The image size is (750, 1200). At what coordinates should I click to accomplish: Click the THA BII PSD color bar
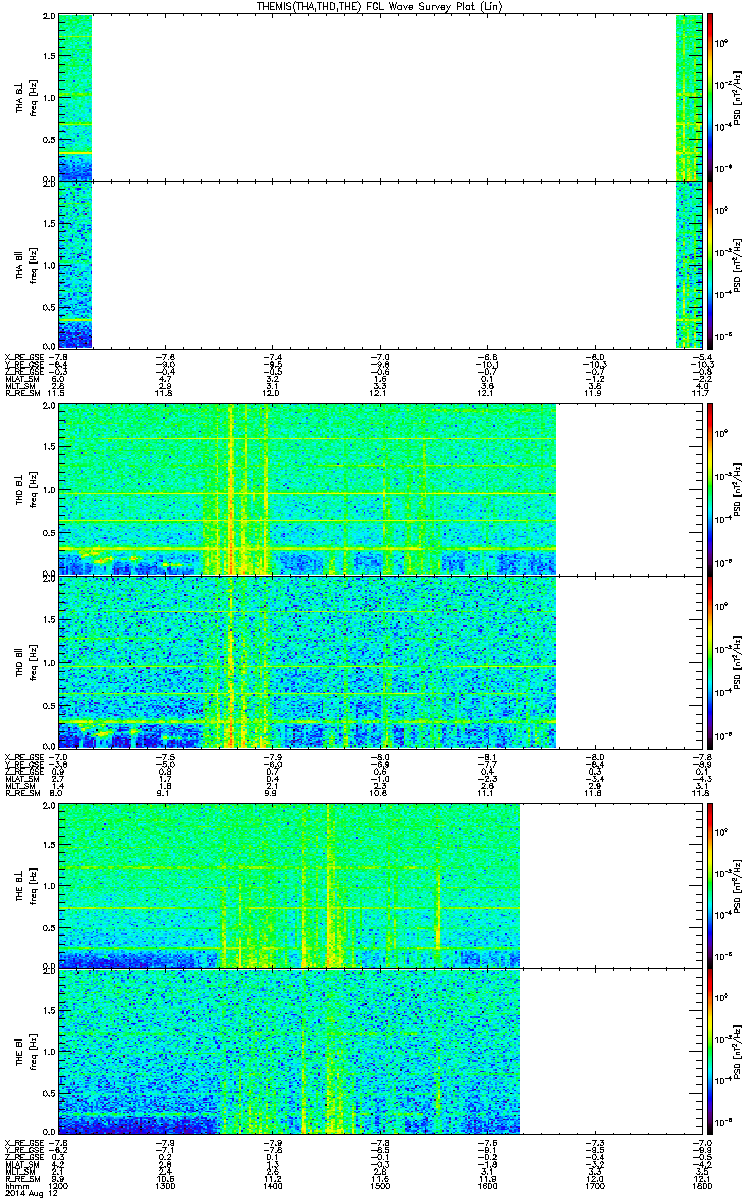point(711,264)
